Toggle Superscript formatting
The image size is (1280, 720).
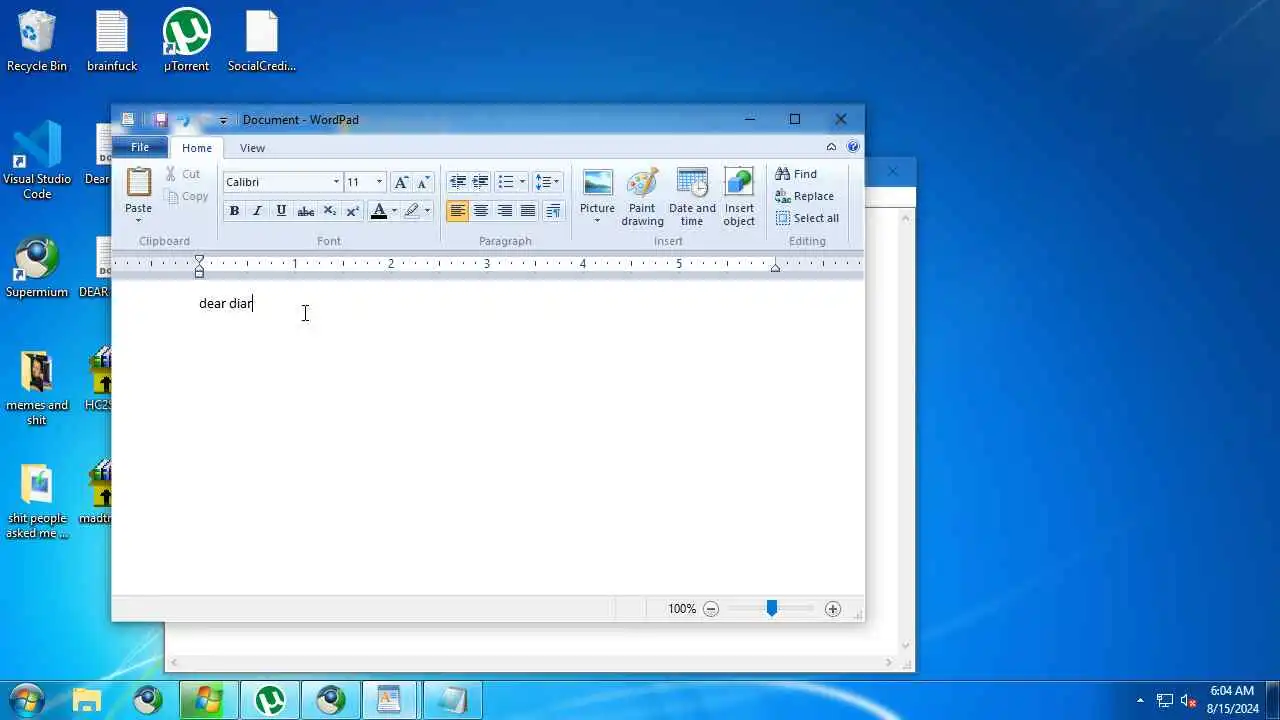pyautogui.click(x=352, y=211)
